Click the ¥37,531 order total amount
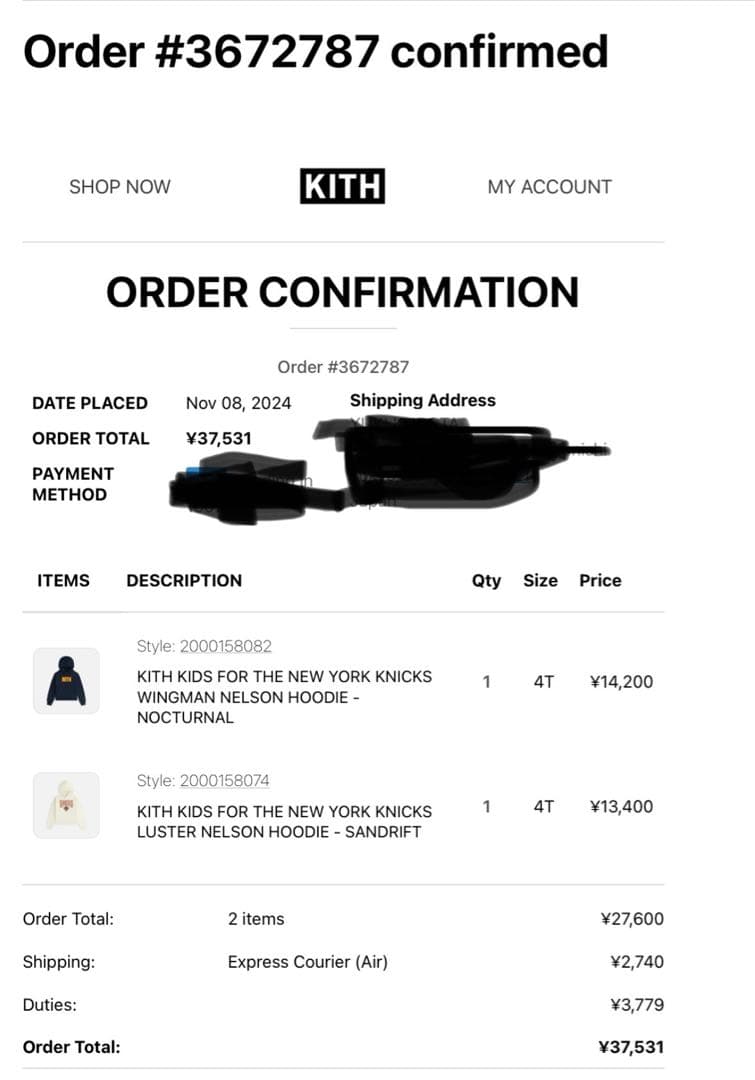Viewport: 755px width, 1080px height. point(217,437)
